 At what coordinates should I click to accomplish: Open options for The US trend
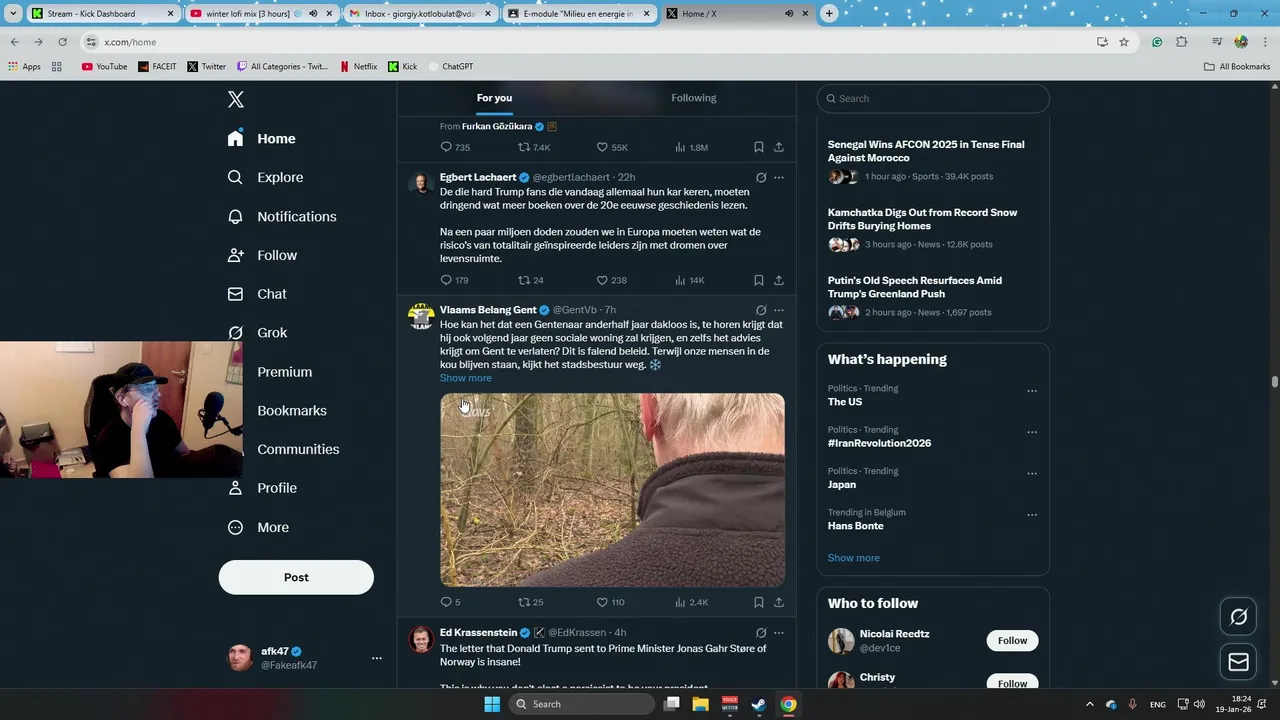click(x=1032, y=391)
